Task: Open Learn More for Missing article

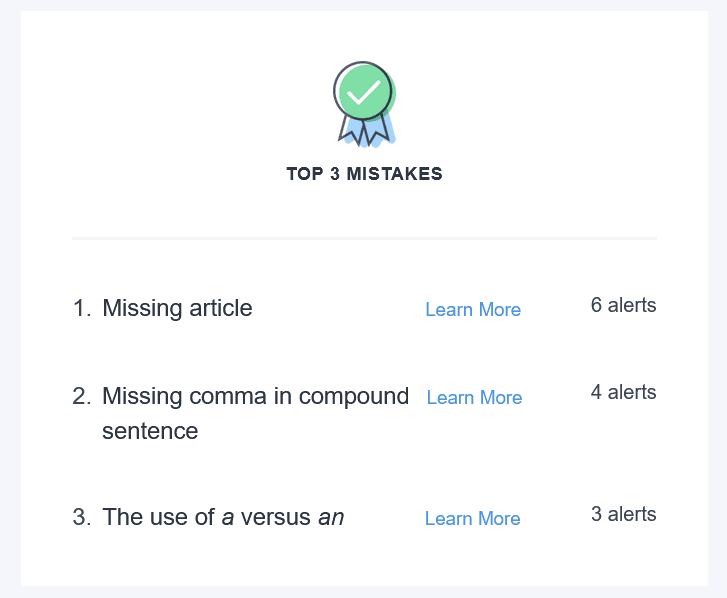Action: (x=473, y=310)
